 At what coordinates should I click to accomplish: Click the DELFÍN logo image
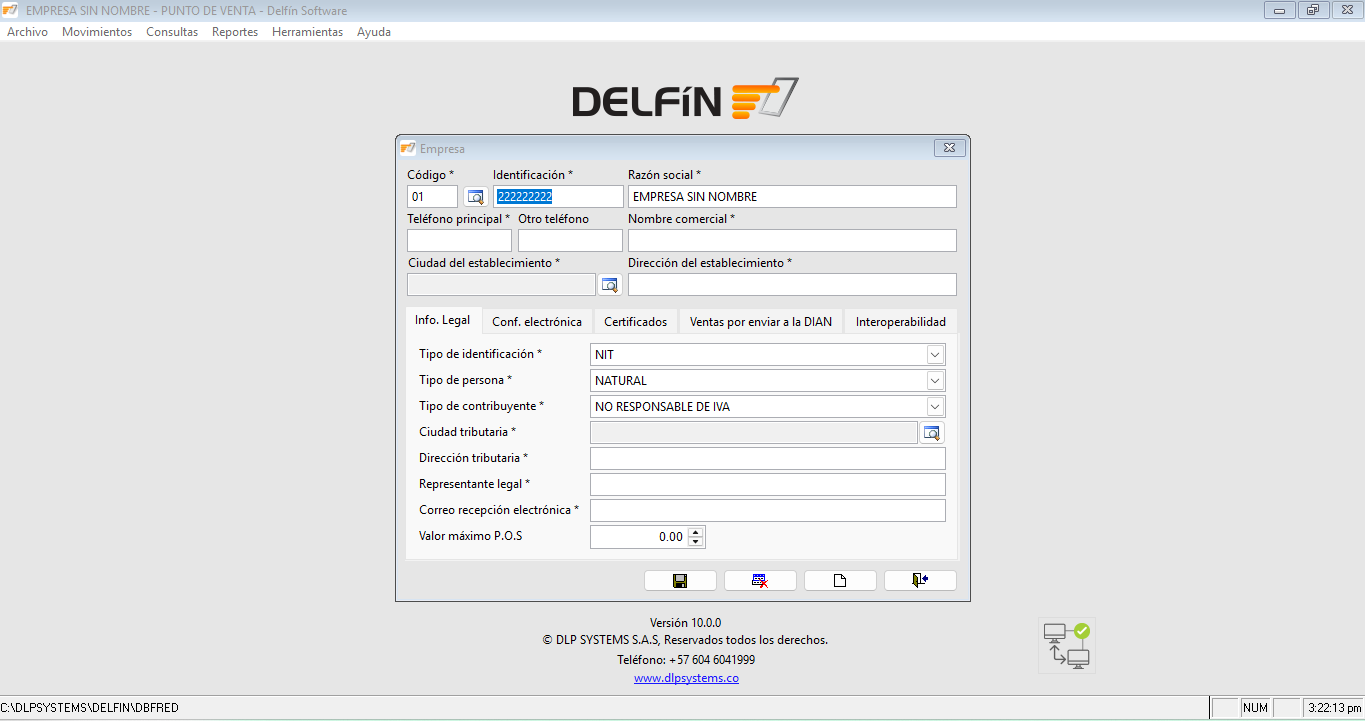click(x=685, y=99)
